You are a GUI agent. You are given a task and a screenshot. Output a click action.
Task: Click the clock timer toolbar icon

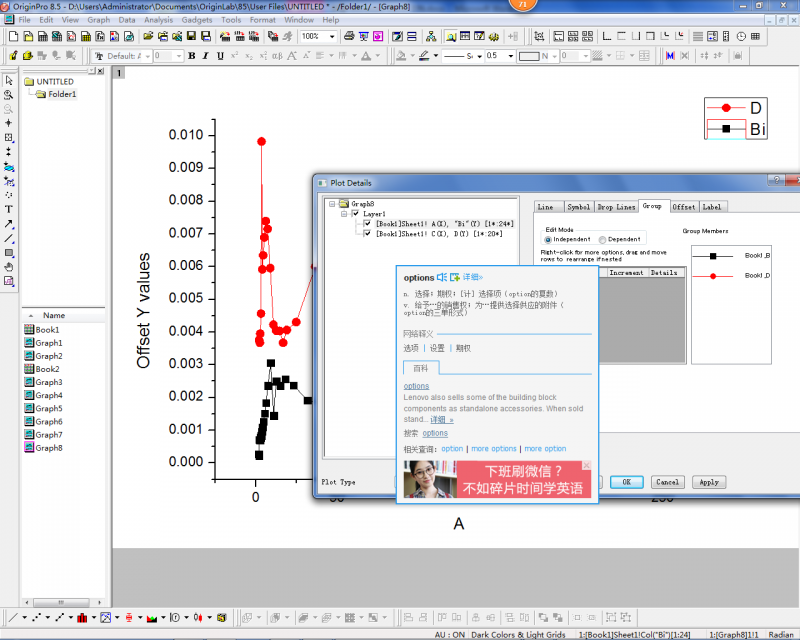tap(741, 36)
